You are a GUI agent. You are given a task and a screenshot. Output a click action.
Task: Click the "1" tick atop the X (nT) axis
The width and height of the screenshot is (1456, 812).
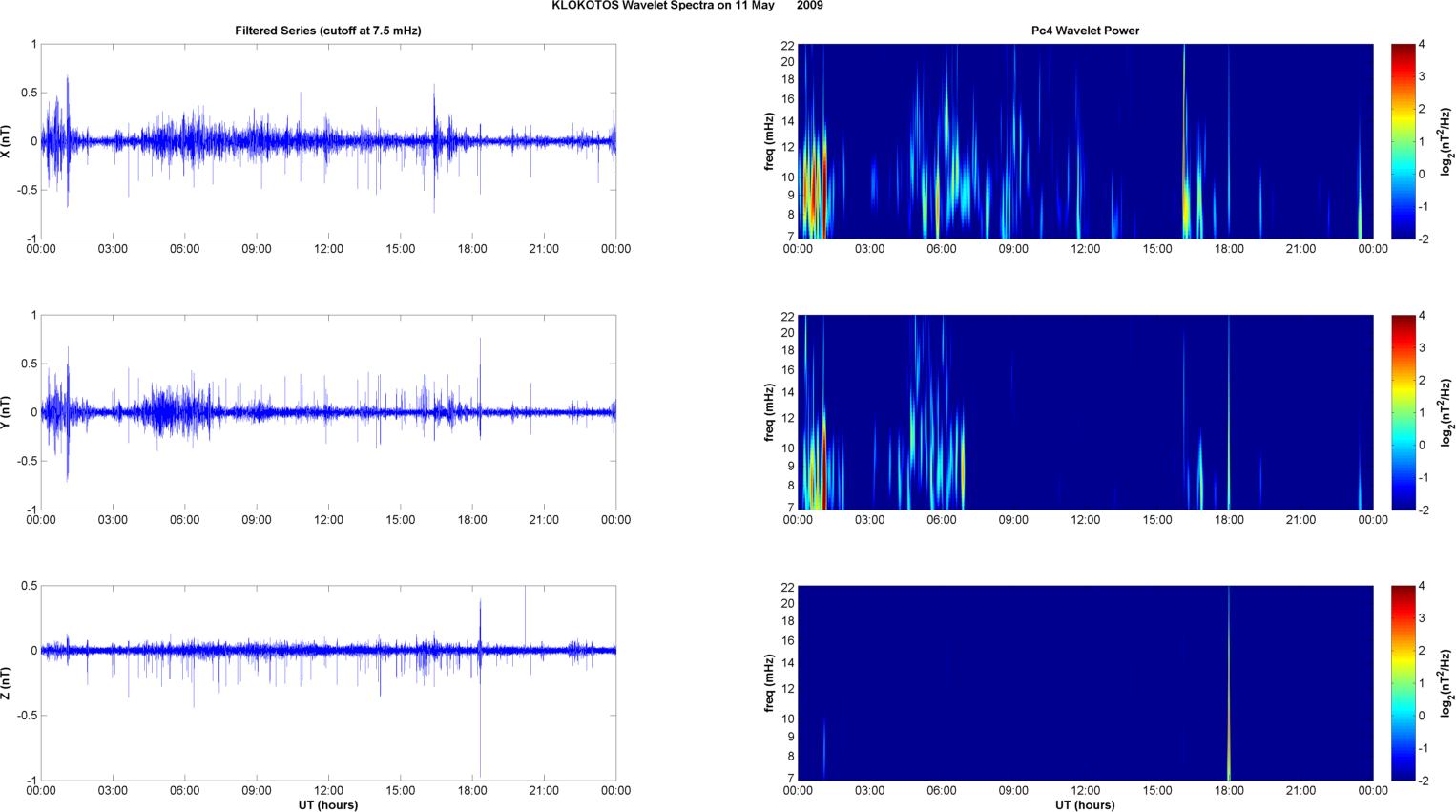[34, 44]
